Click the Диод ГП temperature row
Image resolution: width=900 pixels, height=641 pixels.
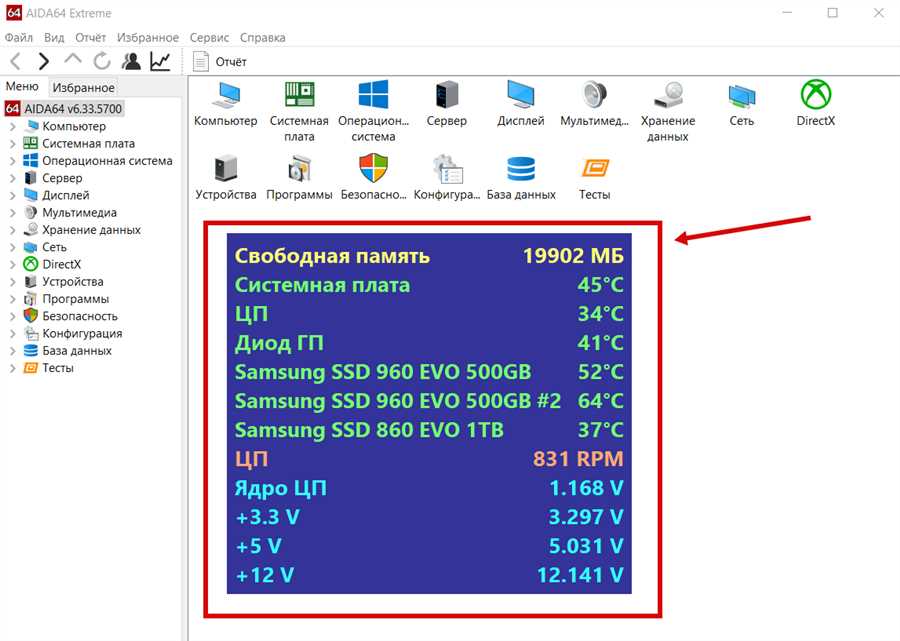pos(429,343)
